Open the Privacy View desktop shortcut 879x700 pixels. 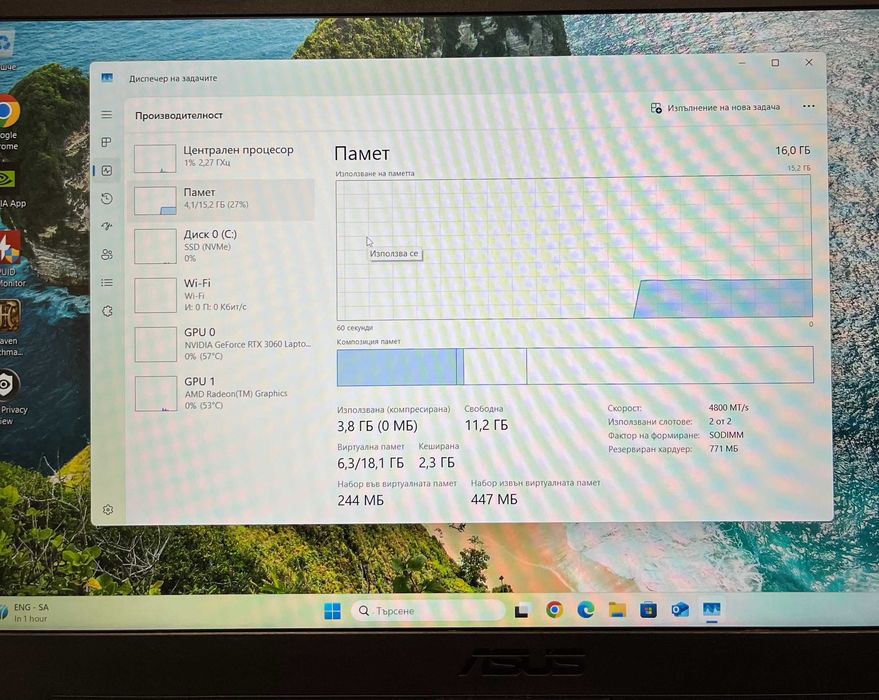click(11, 398)
